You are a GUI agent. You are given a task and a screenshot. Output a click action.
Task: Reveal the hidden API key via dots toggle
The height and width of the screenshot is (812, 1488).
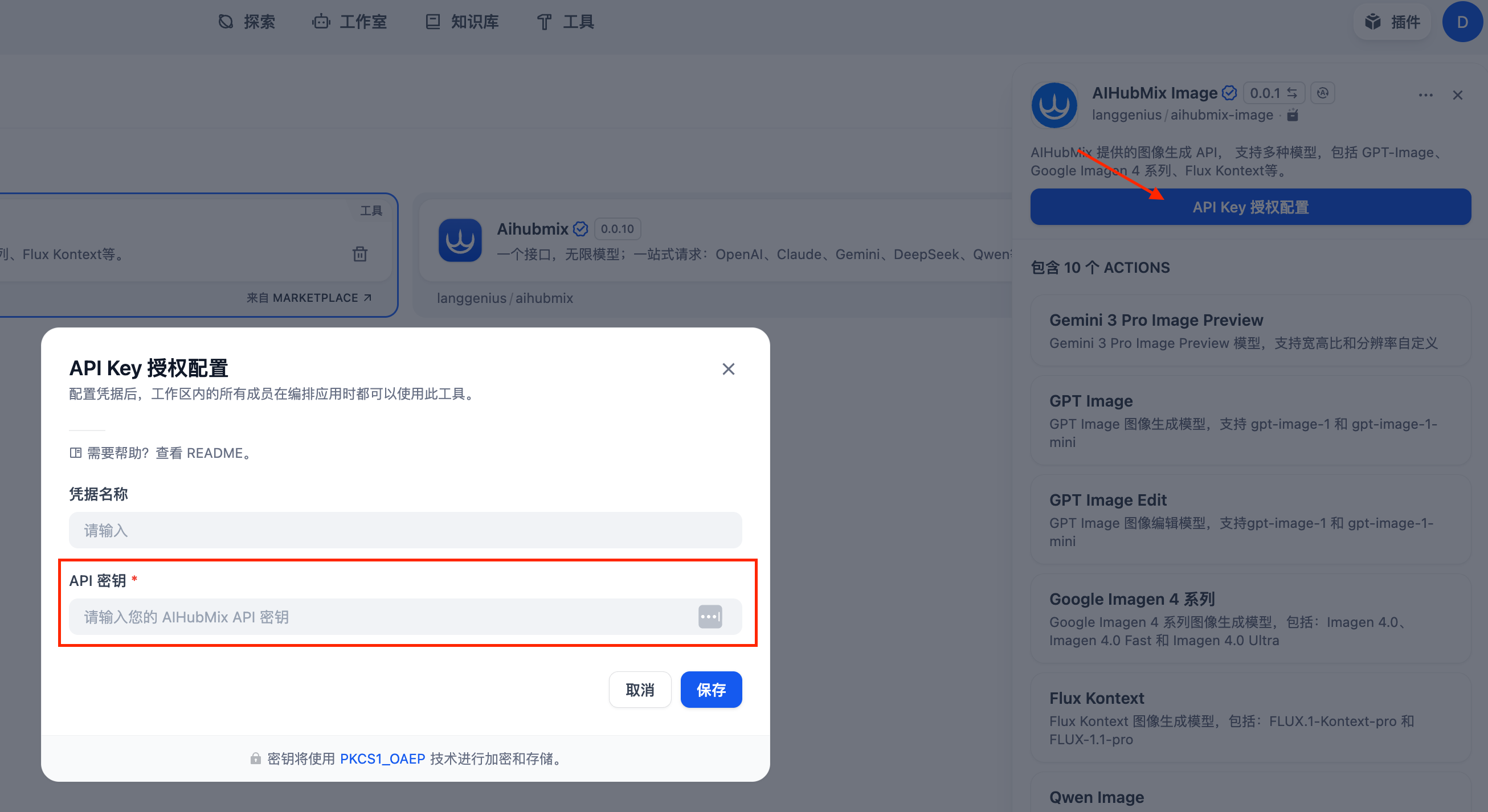(x=710, y=616)
